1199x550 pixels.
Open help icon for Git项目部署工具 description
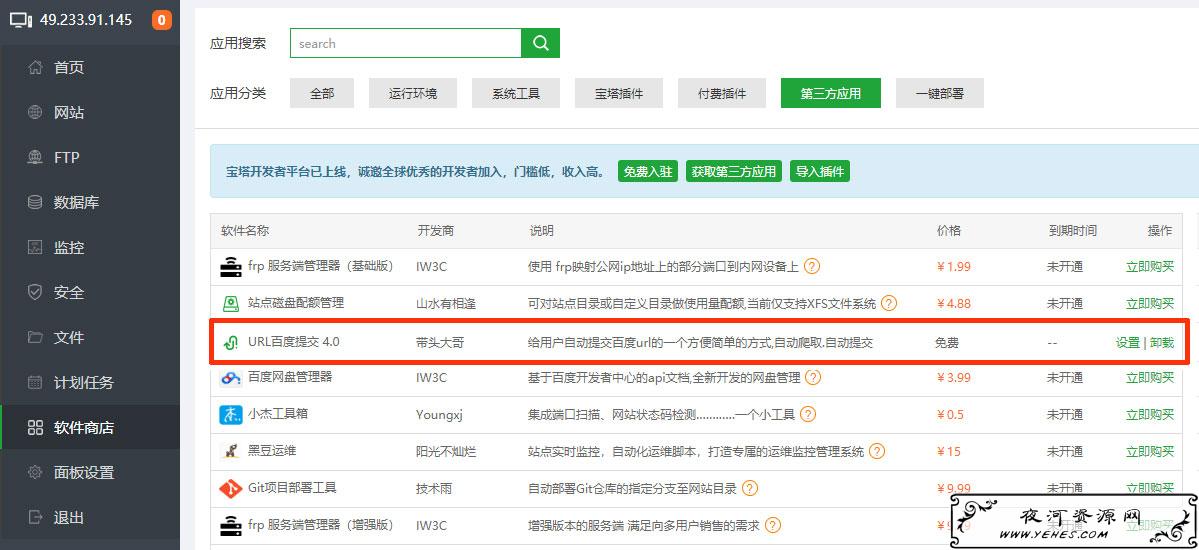pyautogui.click(x=750, y=488)
